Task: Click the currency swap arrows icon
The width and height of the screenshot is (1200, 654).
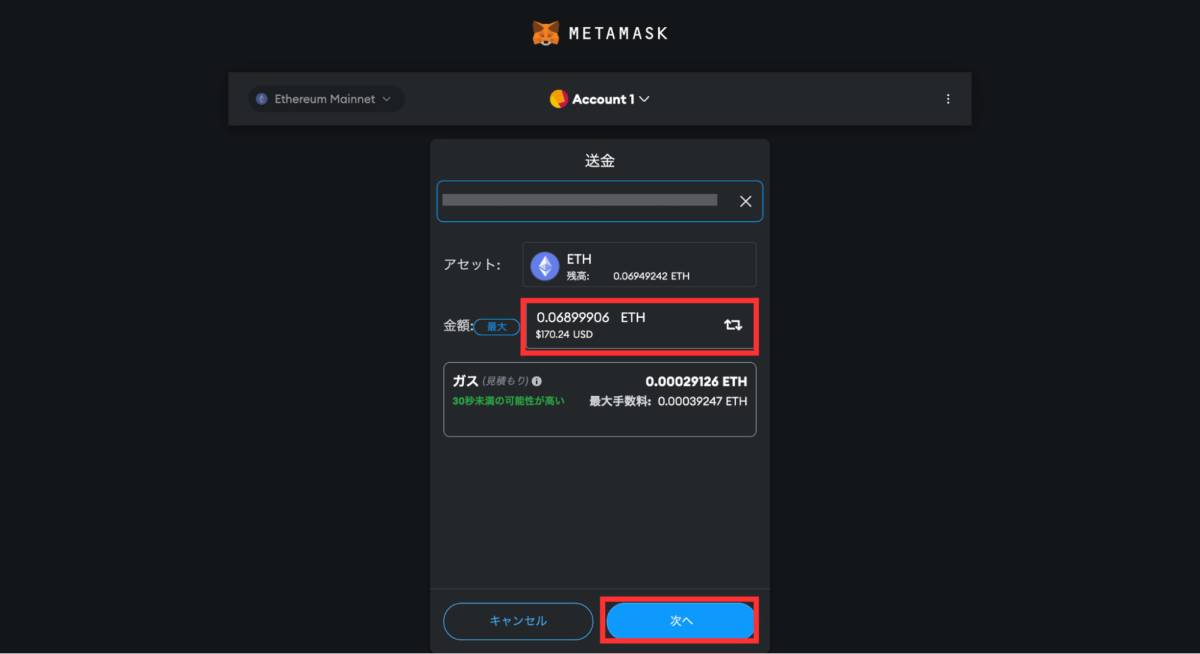Action: [x=732, y=324]
